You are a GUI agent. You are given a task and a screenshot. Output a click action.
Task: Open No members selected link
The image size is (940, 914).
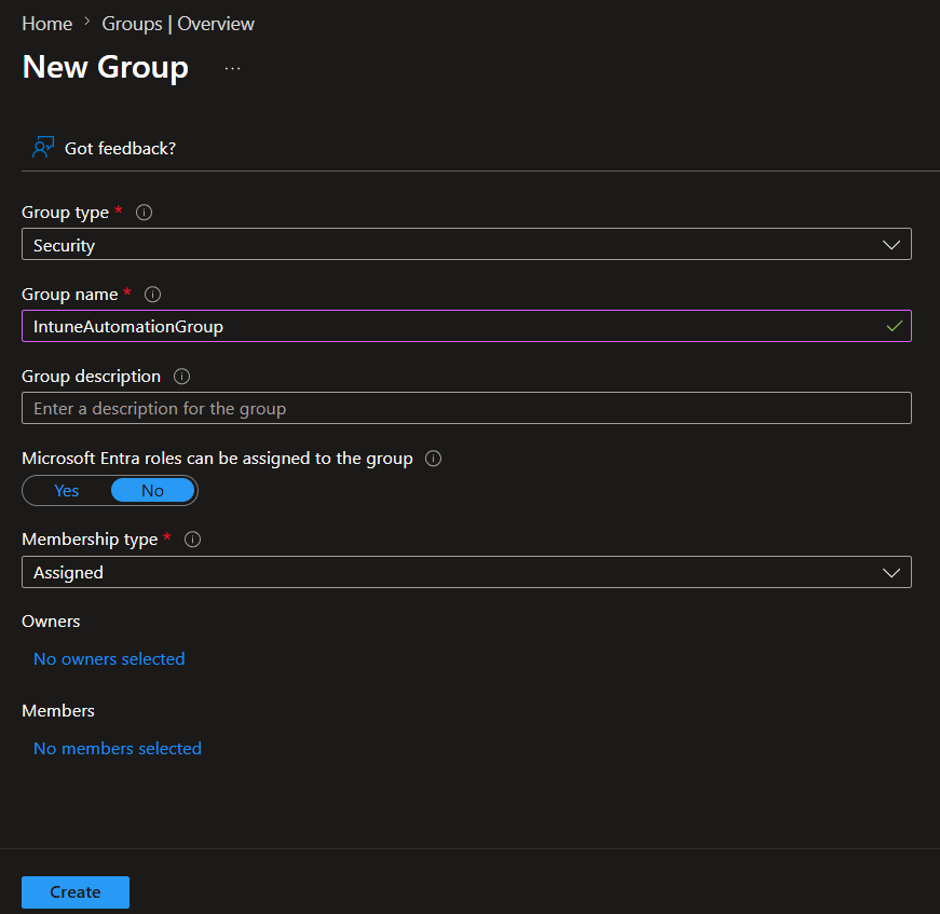pyautogui.click(x=118, y=748)
